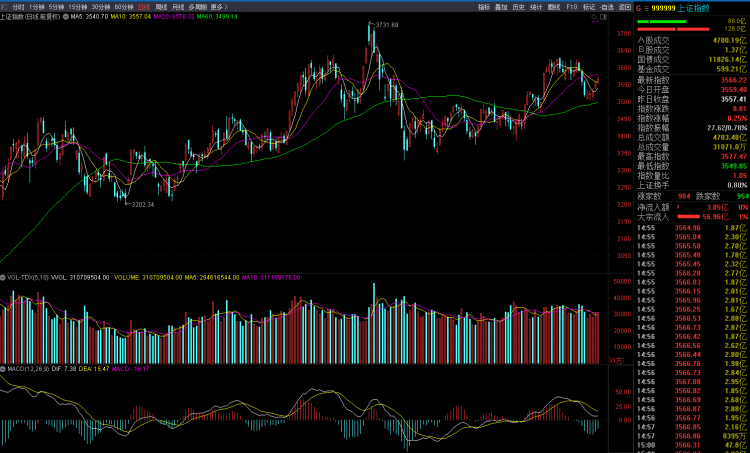Click the red X万 unit label in volume panel
Viewport: 750px width, 453px height.
point(615,359)
